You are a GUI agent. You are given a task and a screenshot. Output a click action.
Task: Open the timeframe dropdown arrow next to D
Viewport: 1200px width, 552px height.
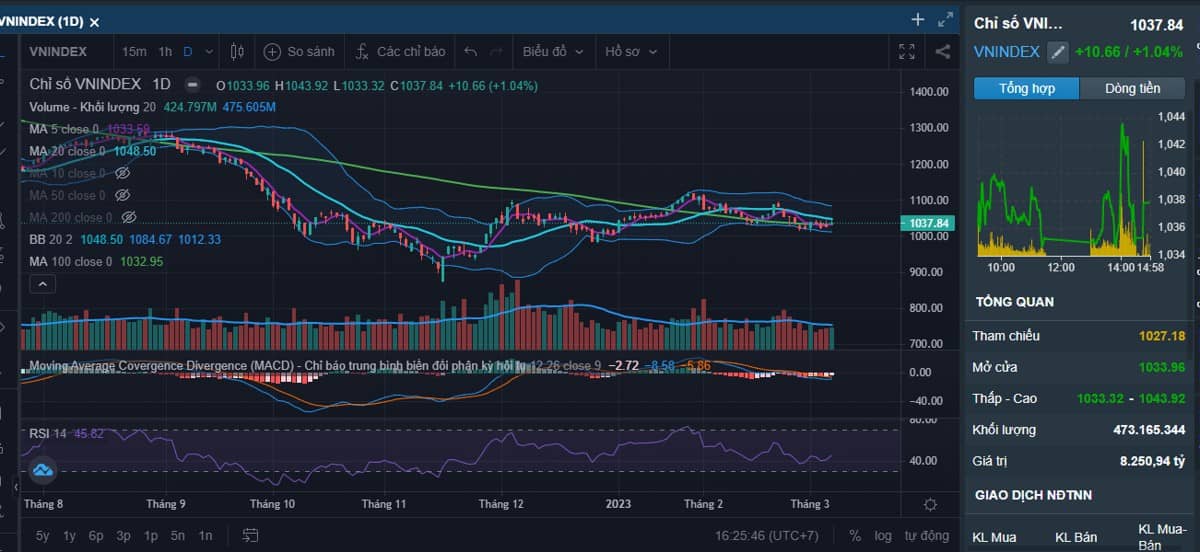[x=208, y=51]
